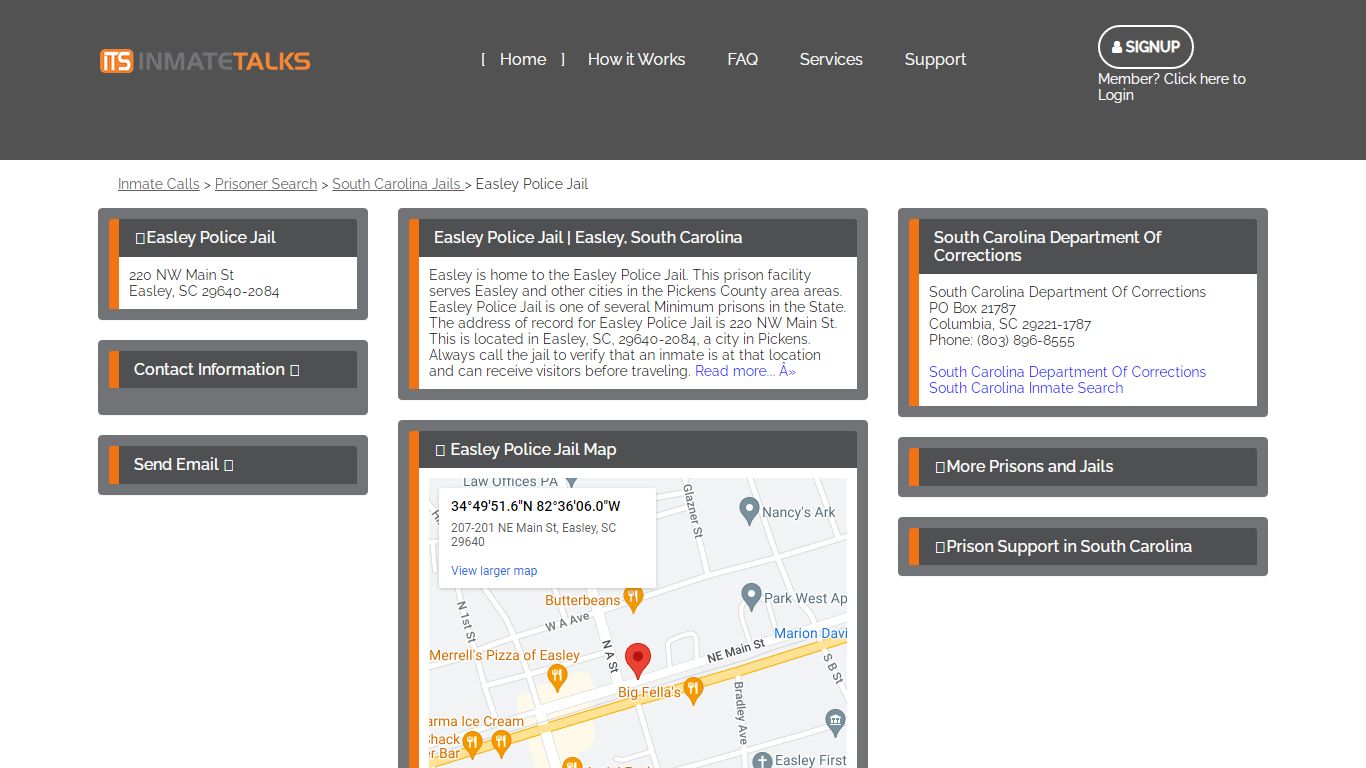
Task: Click the Easley Police Jail sidebar header
Action: 233,238
